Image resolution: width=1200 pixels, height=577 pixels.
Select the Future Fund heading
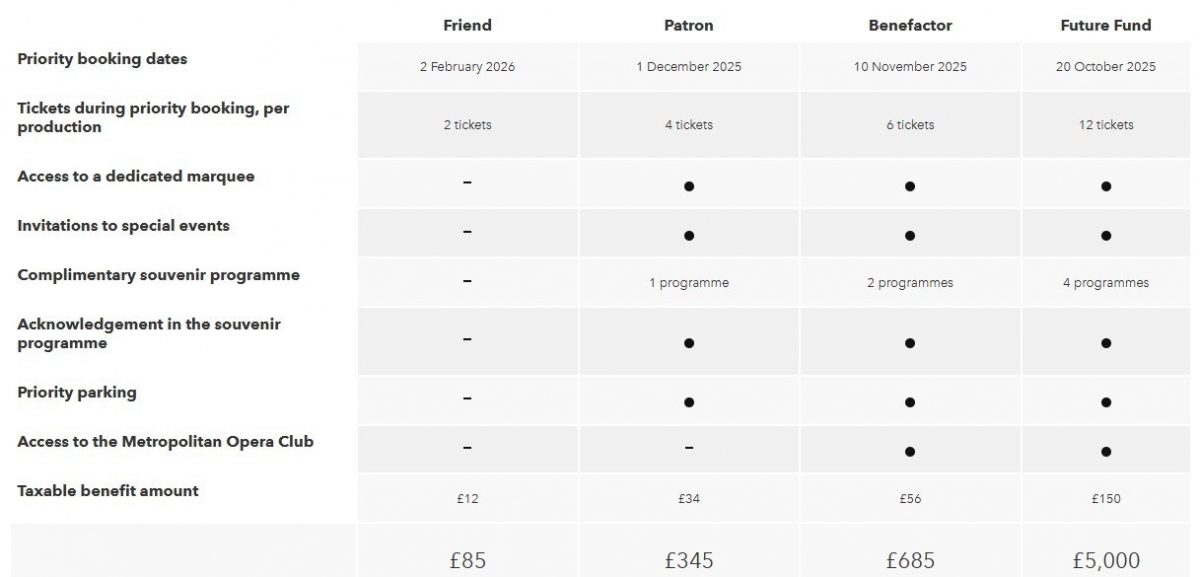tap(1105, 25)
